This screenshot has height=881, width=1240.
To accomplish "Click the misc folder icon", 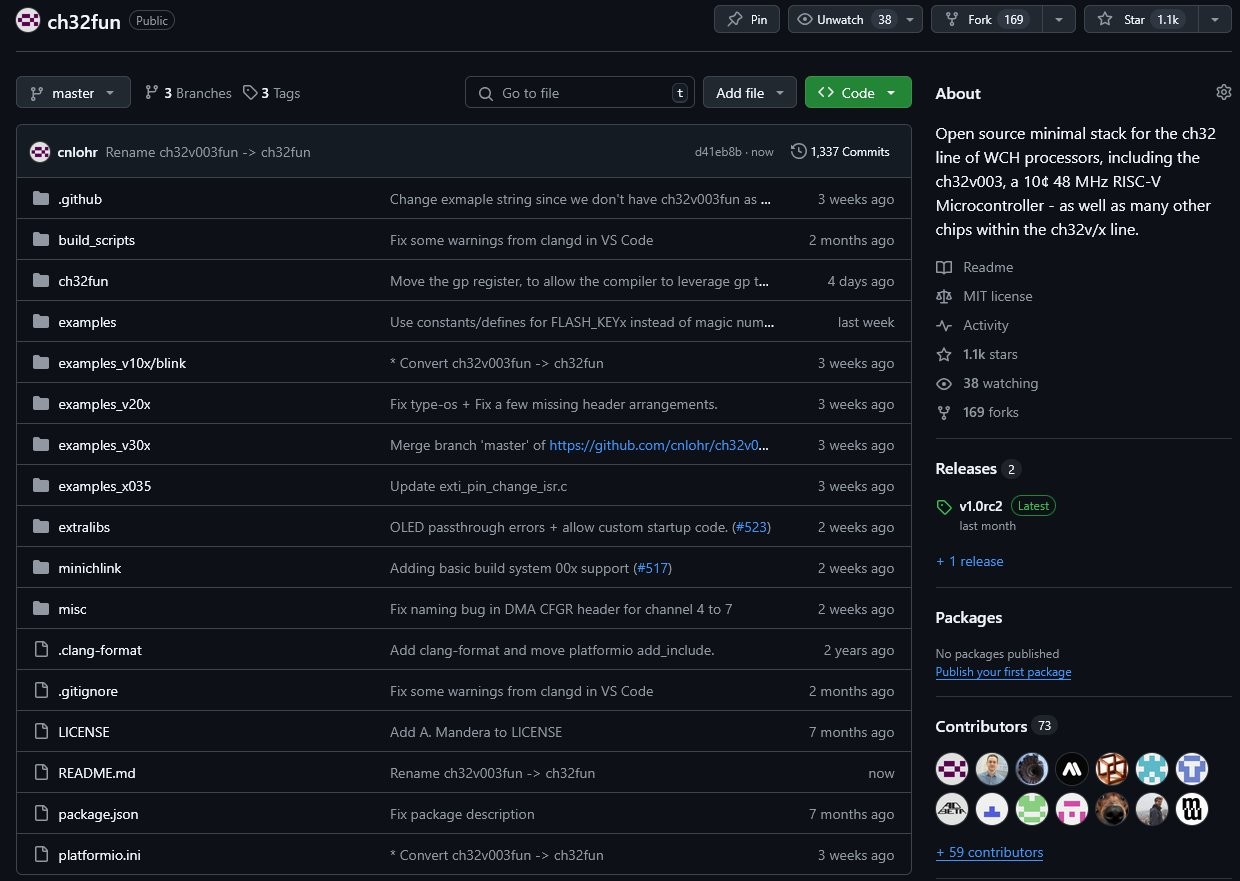I will (x=41, y=609).
